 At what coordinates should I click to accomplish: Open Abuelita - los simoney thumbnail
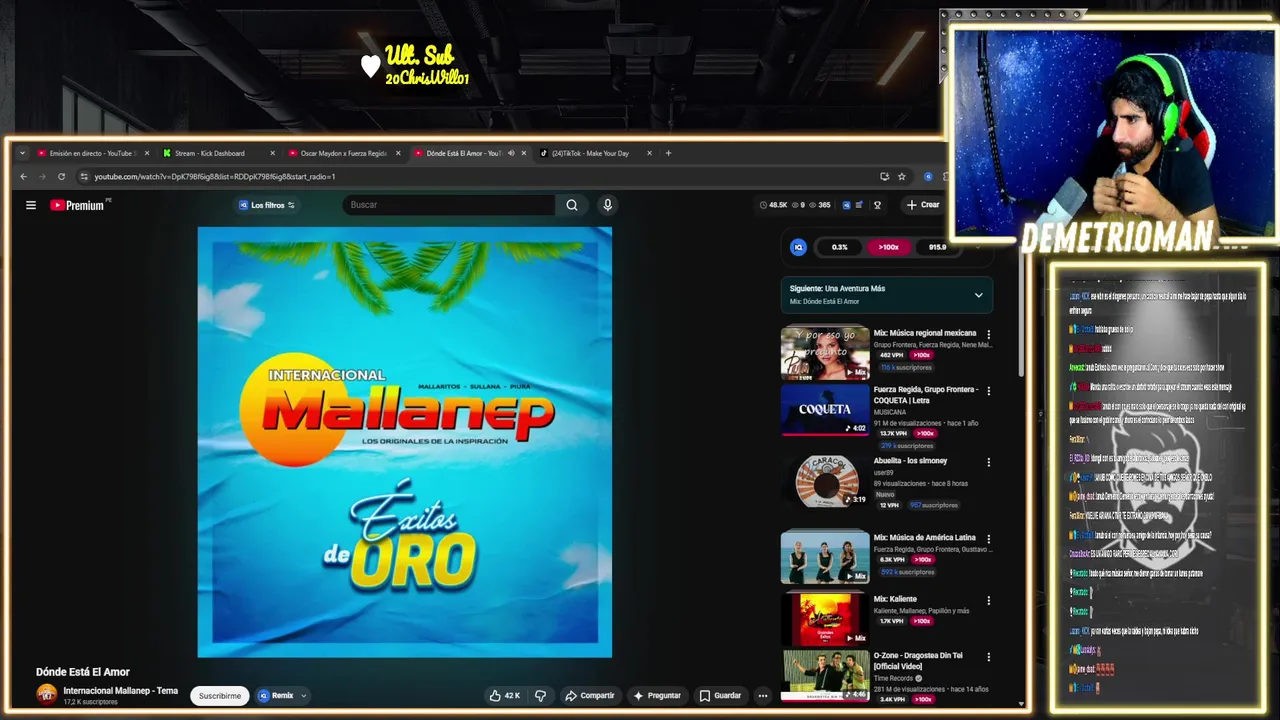[x=825, y=481]
